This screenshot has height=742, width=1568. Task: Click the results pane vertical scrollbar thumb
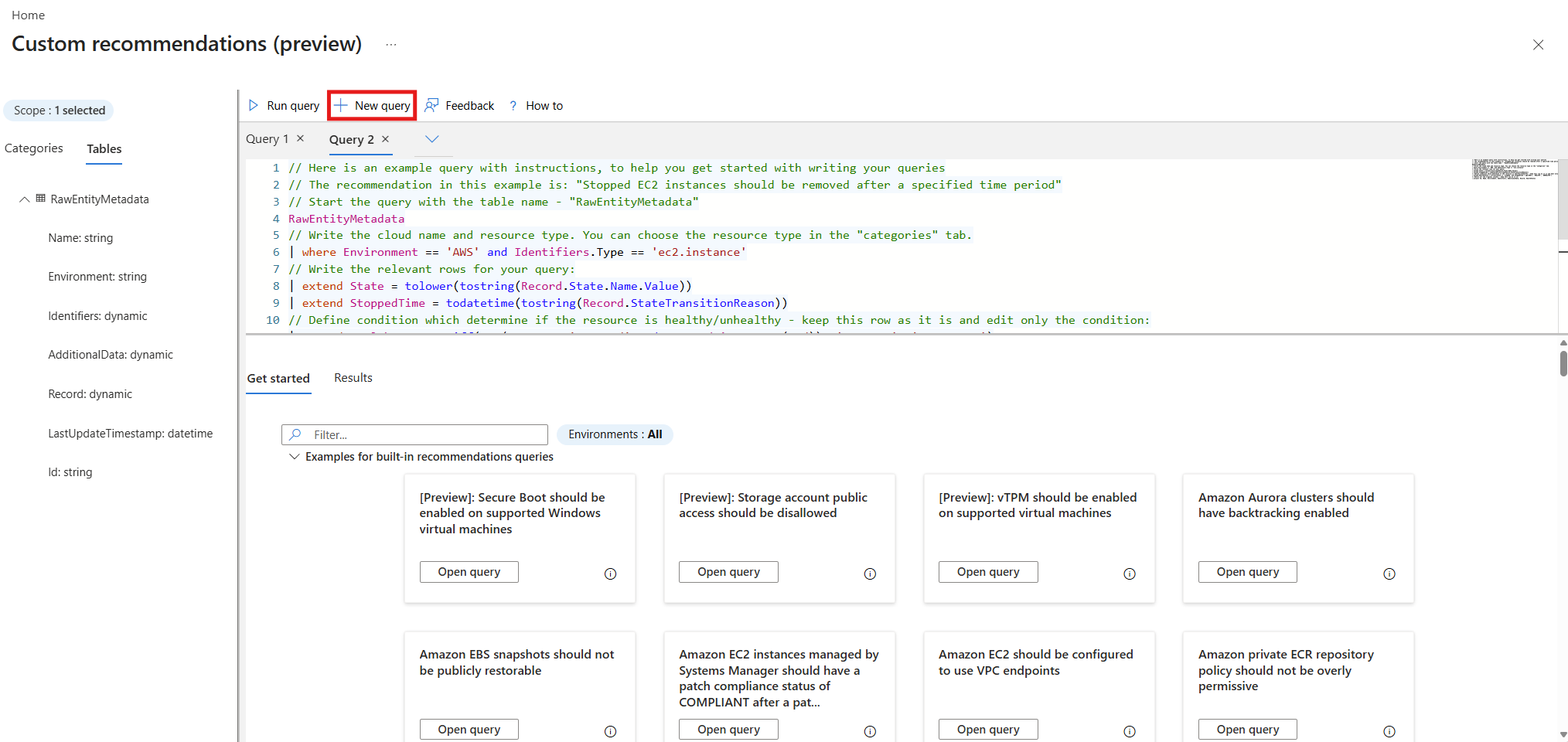click(1563, 362)
